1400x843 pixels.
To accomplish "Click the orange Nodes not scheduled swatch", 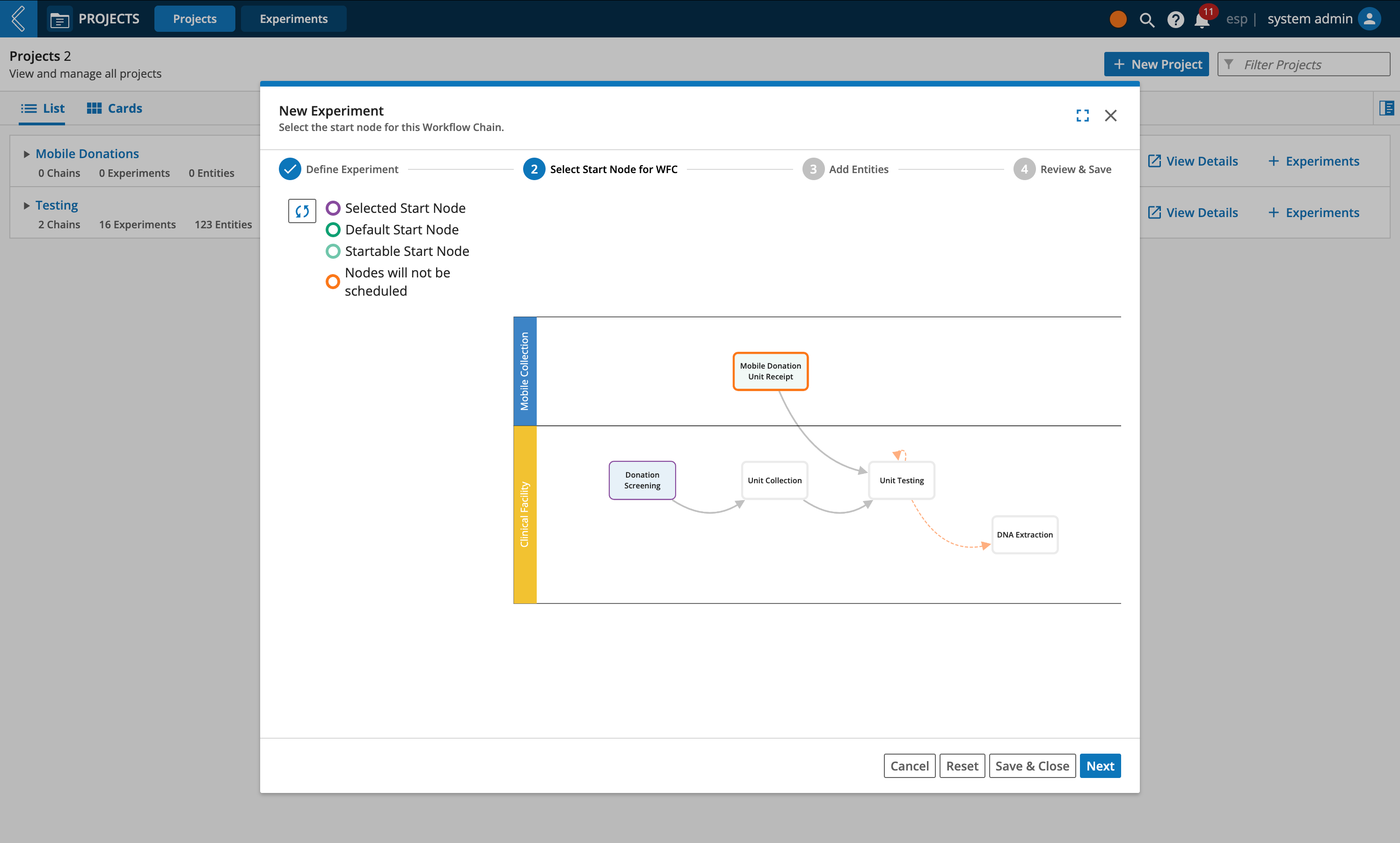I will [332, 281].
